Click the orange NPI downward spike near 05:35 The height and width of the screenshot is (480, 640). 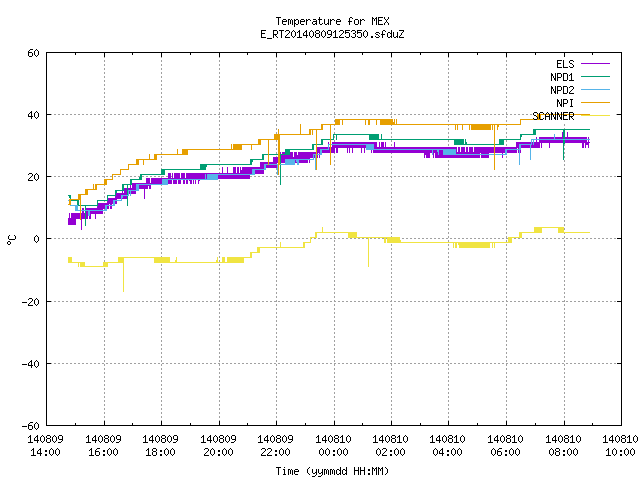click(x=494, y=148)
